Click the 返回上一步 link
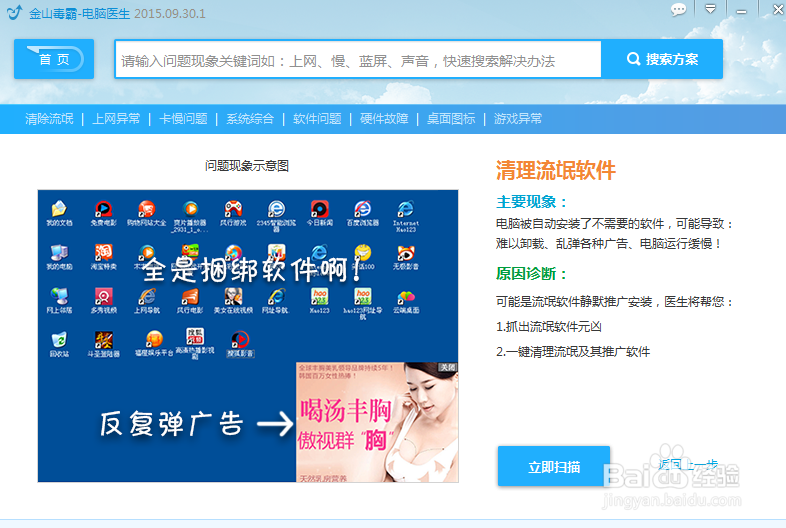This screenshot has width=786, height=528. [688, 465]
